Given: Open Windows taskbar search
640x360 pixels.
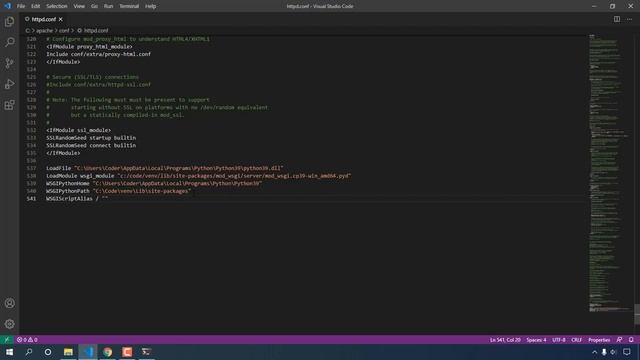Looking at the screenshot, I should pos(29,352).
